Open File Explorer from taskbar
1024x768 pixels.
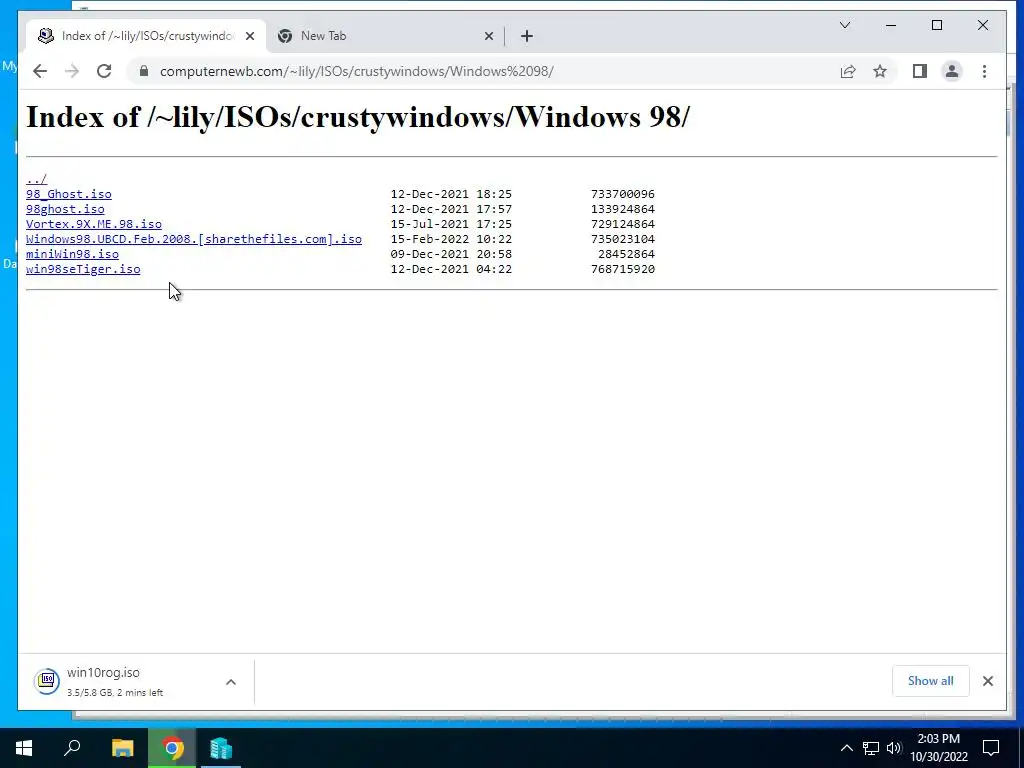[122, 748]
